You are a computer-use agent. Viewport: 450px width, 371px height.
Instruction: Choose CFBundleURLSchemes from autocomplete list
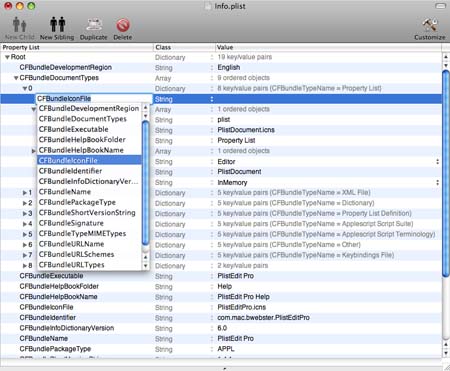pyautogui.click(x=89, y=254)
